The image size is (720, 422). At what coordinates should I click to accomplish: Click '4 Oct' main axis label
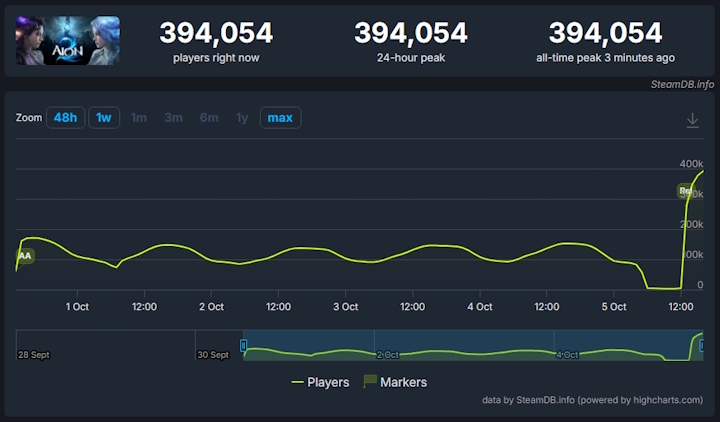point(479,307)
